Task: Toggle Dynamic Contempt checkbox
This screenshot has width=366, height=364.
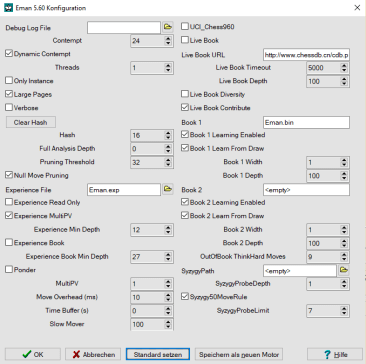Action: (x=9, y=54)
